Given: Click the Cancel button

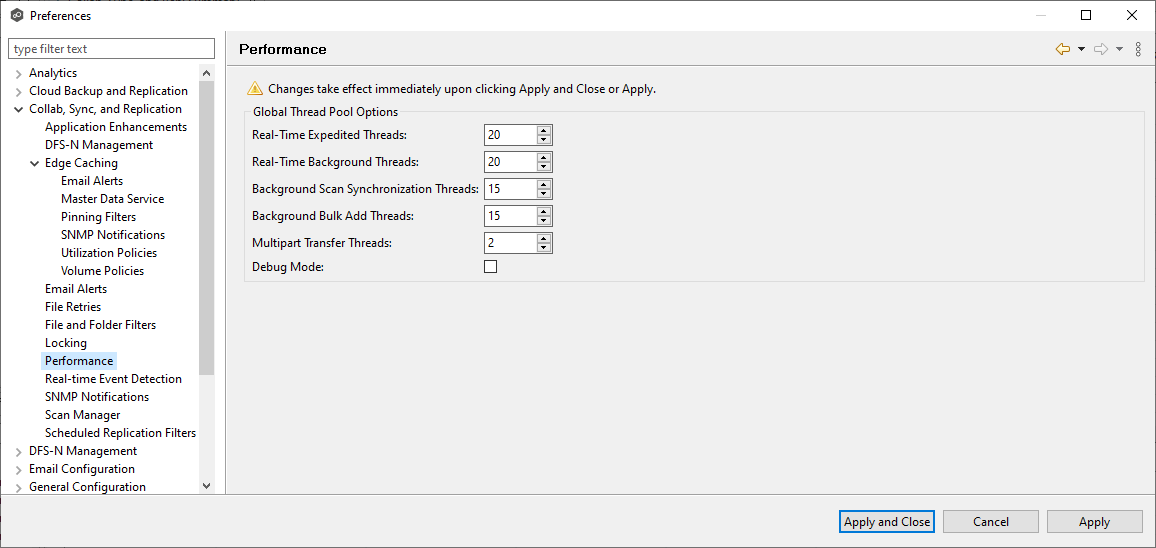Looking at the screenshot, I should [990, 521].
